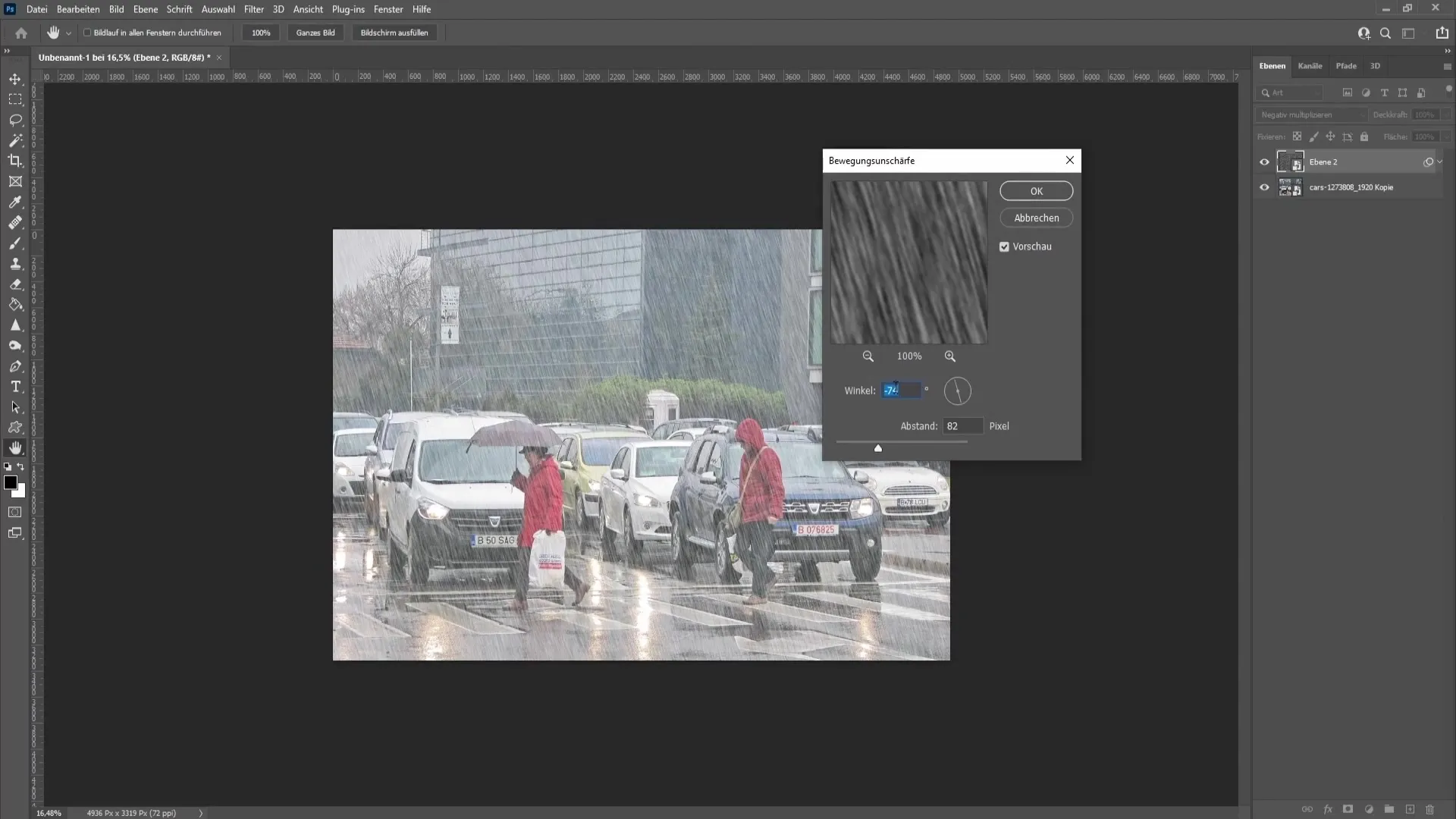Zoom out the blur preview
Viewport: 1456px width, 819px height.
coord(868,356)
